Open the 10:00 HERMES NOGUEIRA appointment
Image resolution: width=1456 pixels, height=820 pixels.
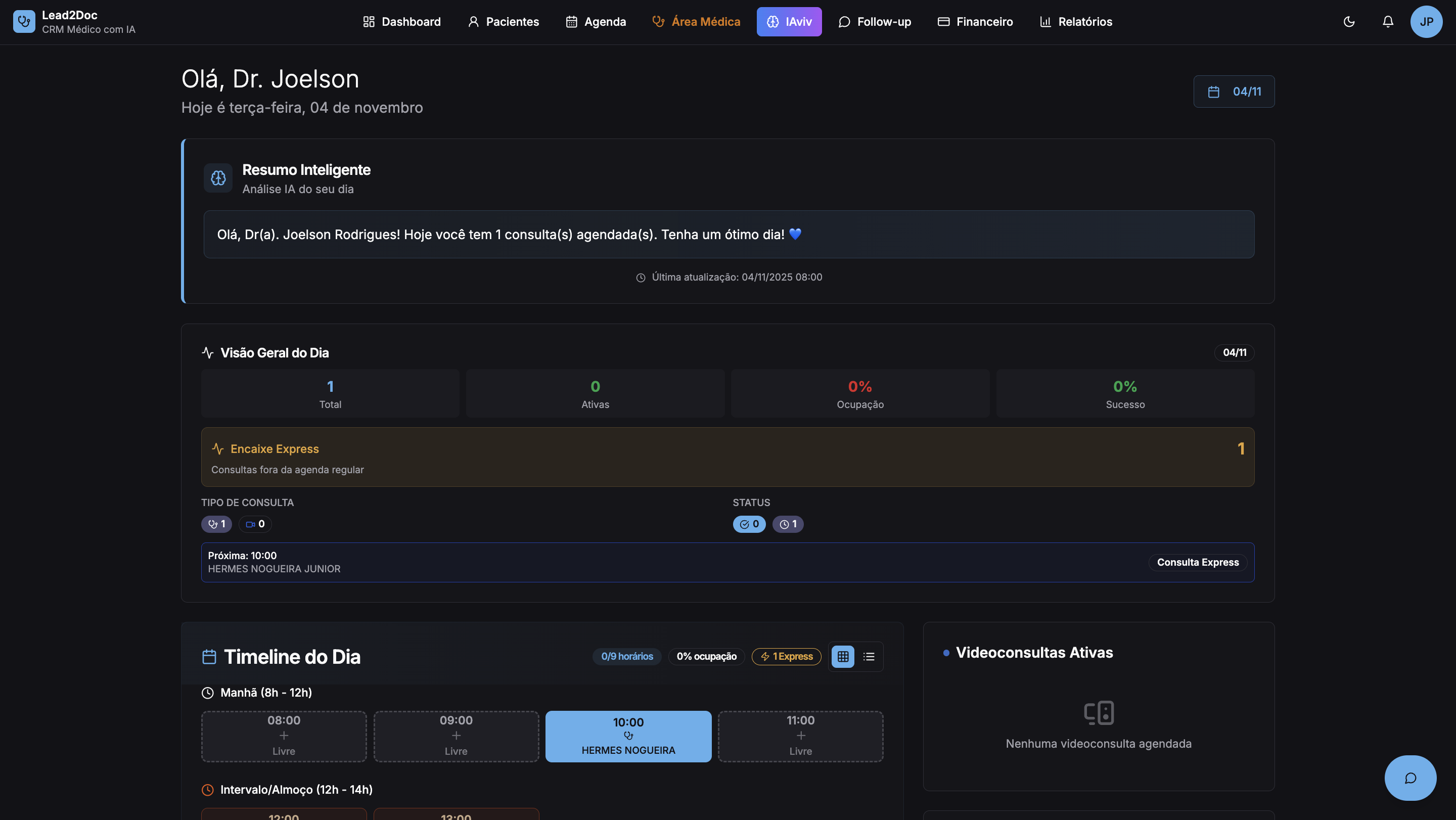(628, 736)
